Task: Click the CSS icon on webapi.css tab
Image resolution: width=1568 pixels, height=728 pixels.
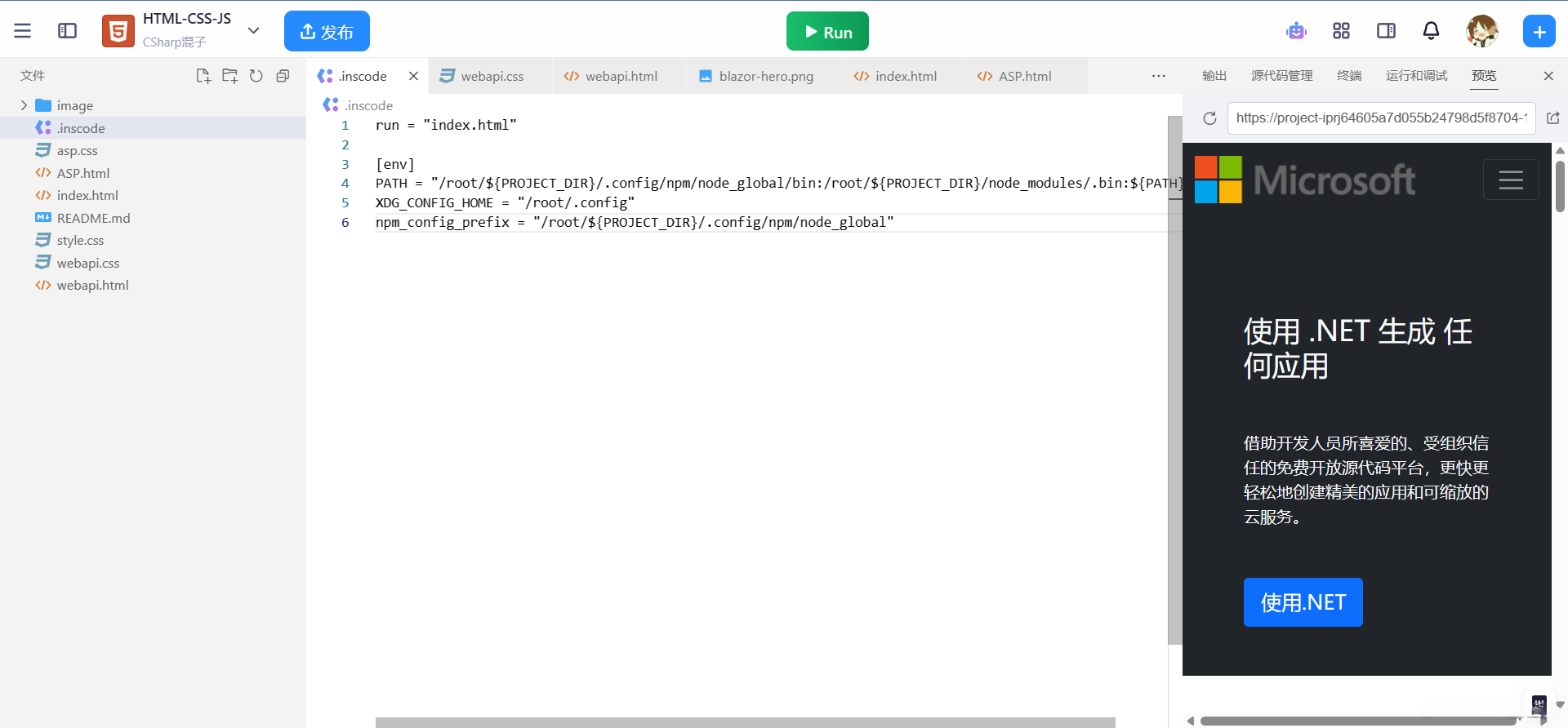Action: pos(447,76)
